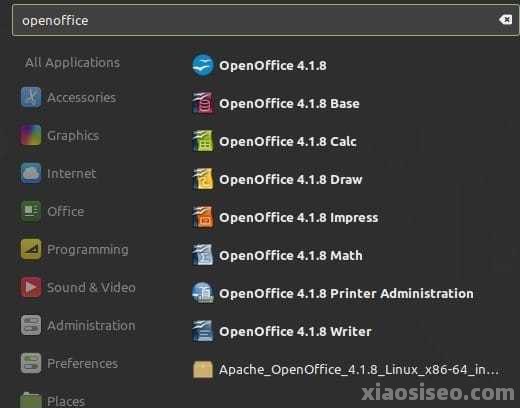Select the Office category
Viewport: 520px width, 408px height.
[x=52, y=211]
